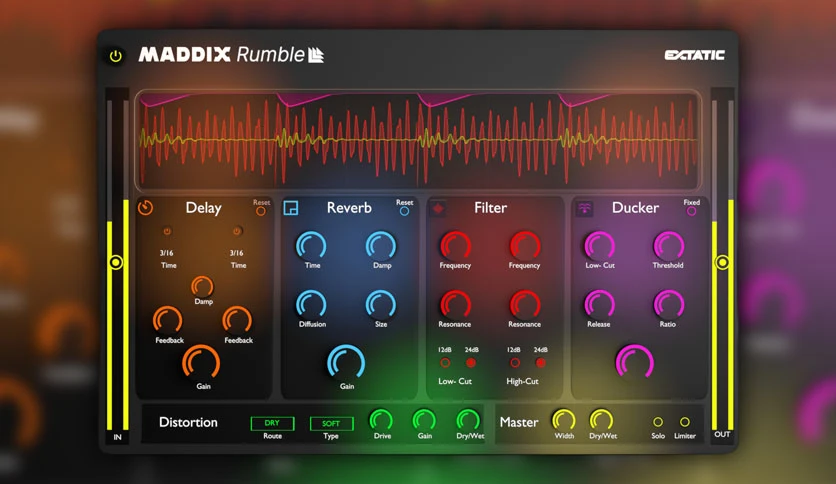This screenshot has width=836, height=484.
Task: Click the right 3/16 Delay time value
Action: click(237, 253)
